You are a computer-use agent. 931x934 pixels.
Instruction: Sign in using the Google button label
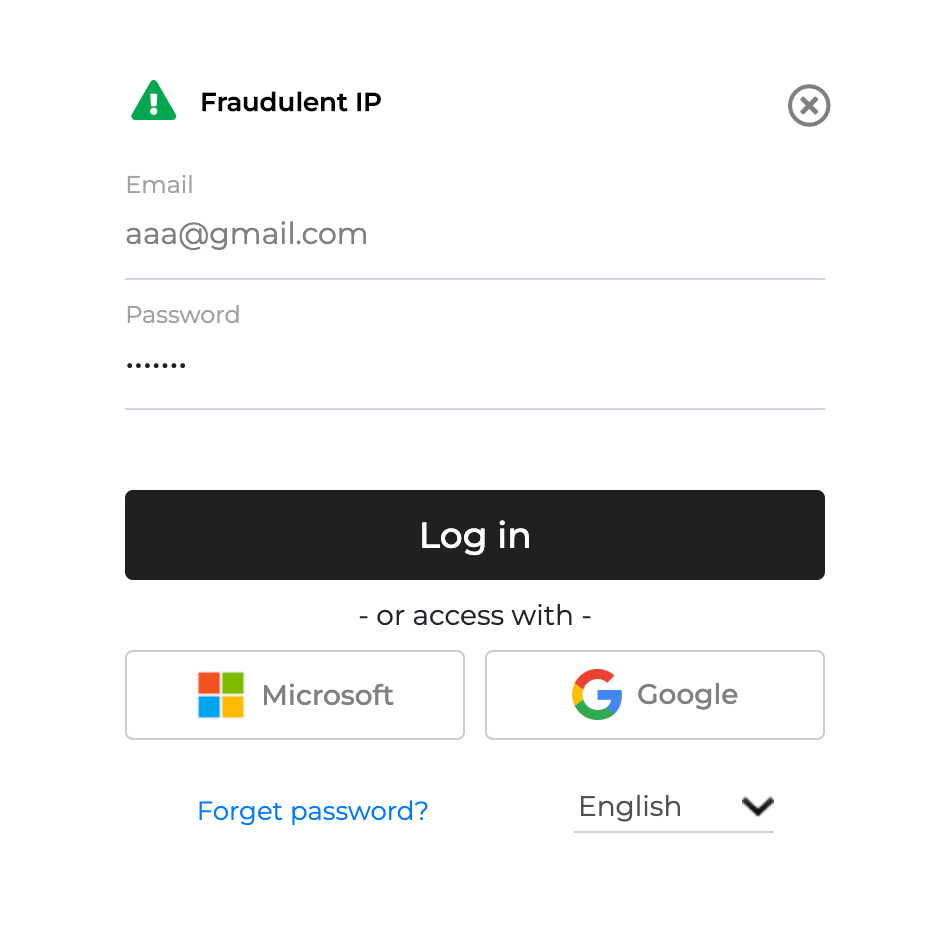tap(687, 694)
